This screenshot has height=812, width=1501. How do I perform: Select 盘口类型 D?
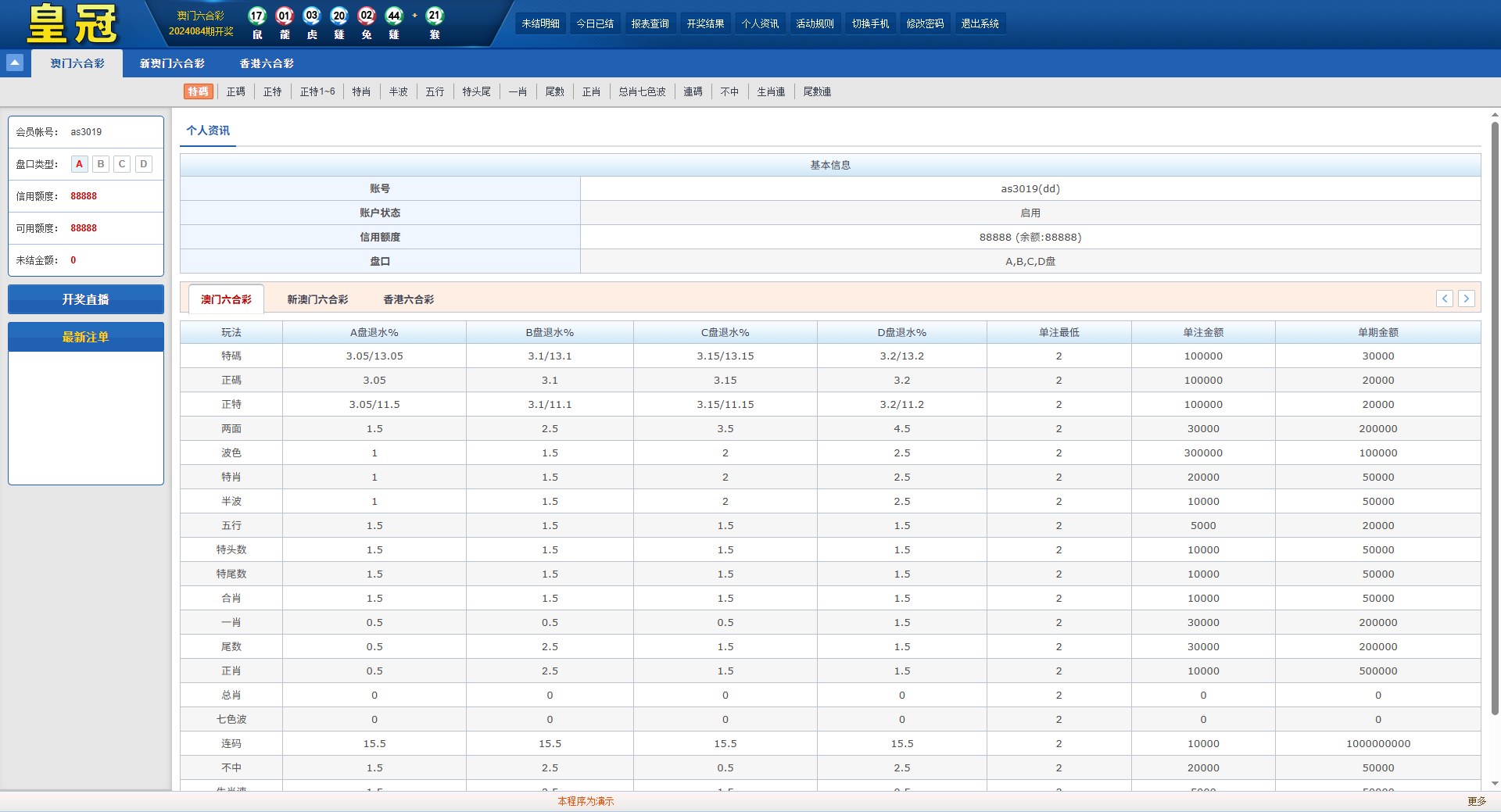143,163
